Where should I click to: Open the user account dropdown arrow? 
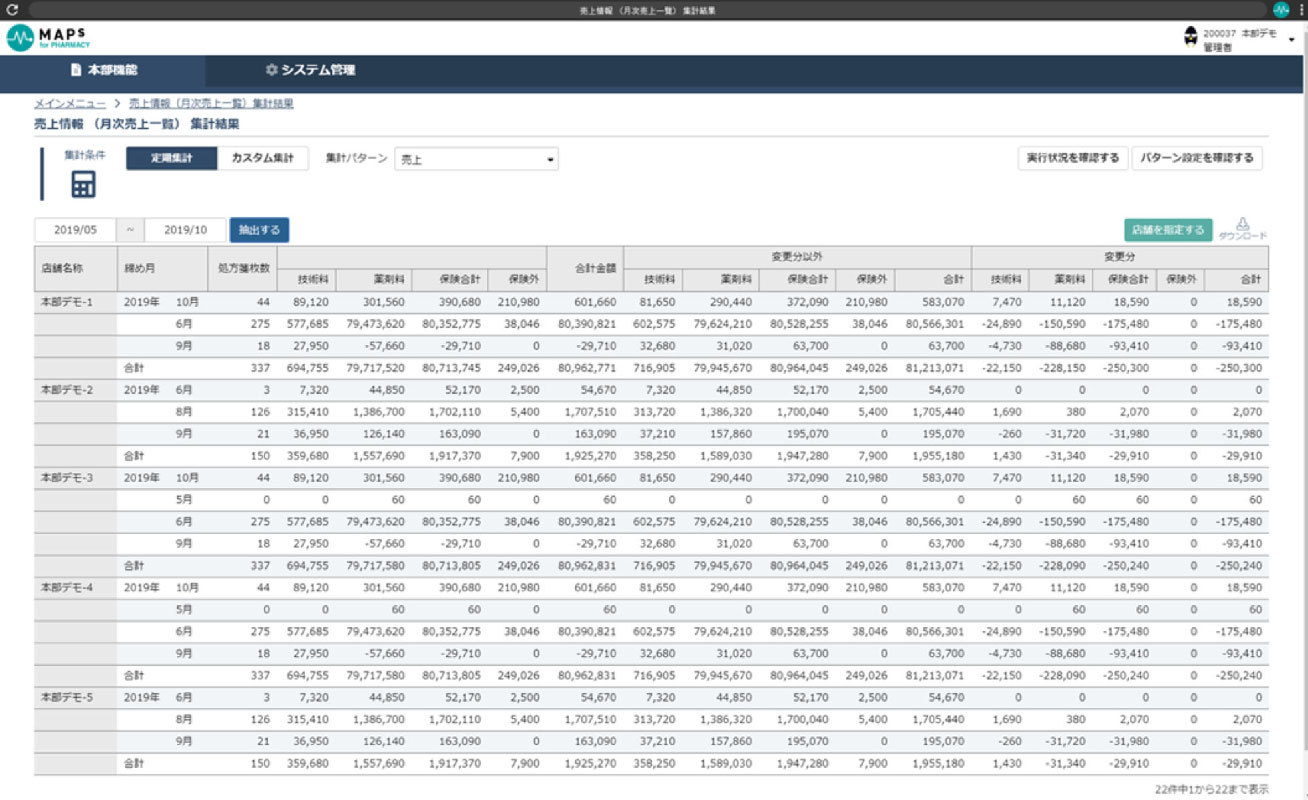1292,39
